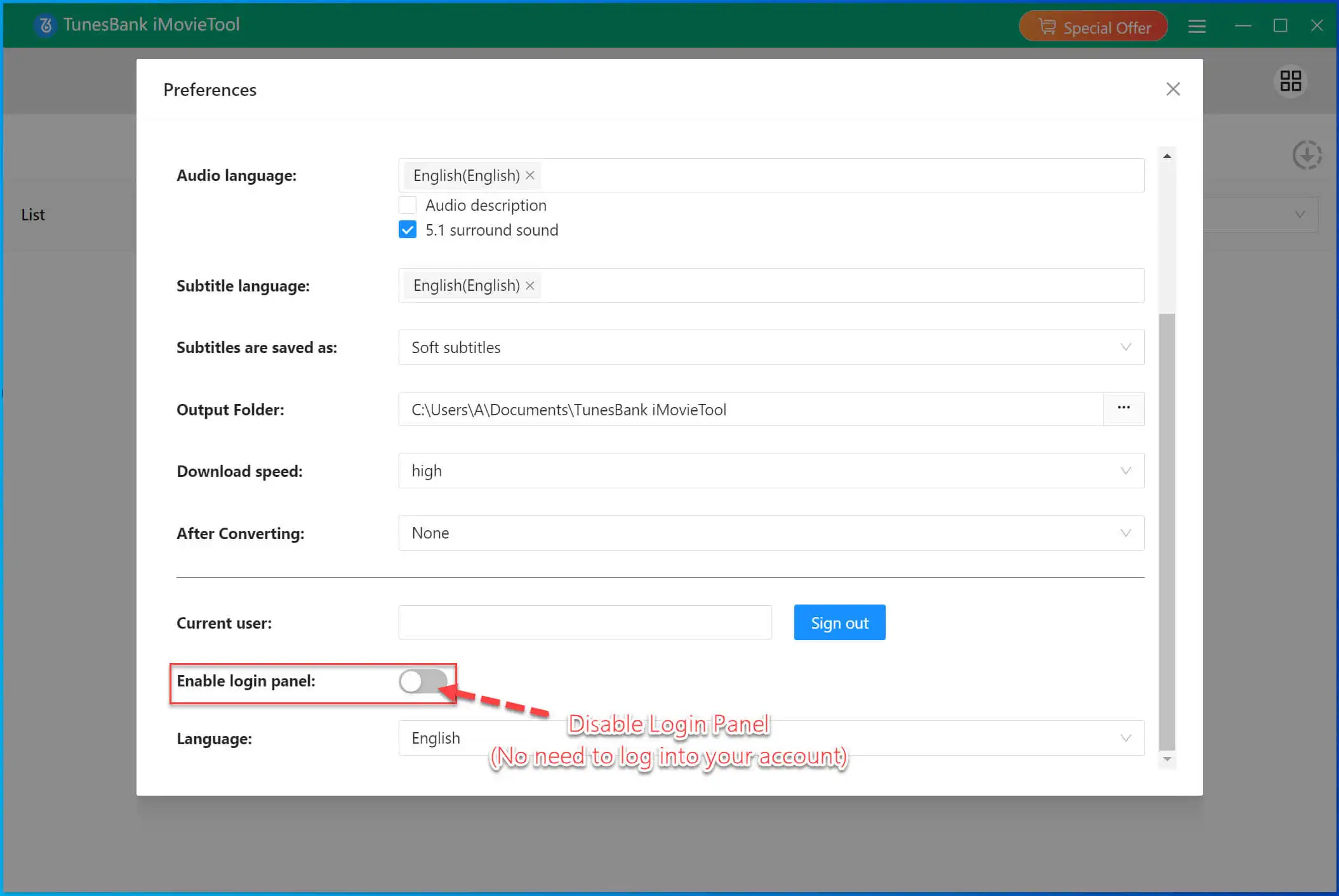
Task: Open the grid view icon behind dialog
Action: click(1290, 81)
